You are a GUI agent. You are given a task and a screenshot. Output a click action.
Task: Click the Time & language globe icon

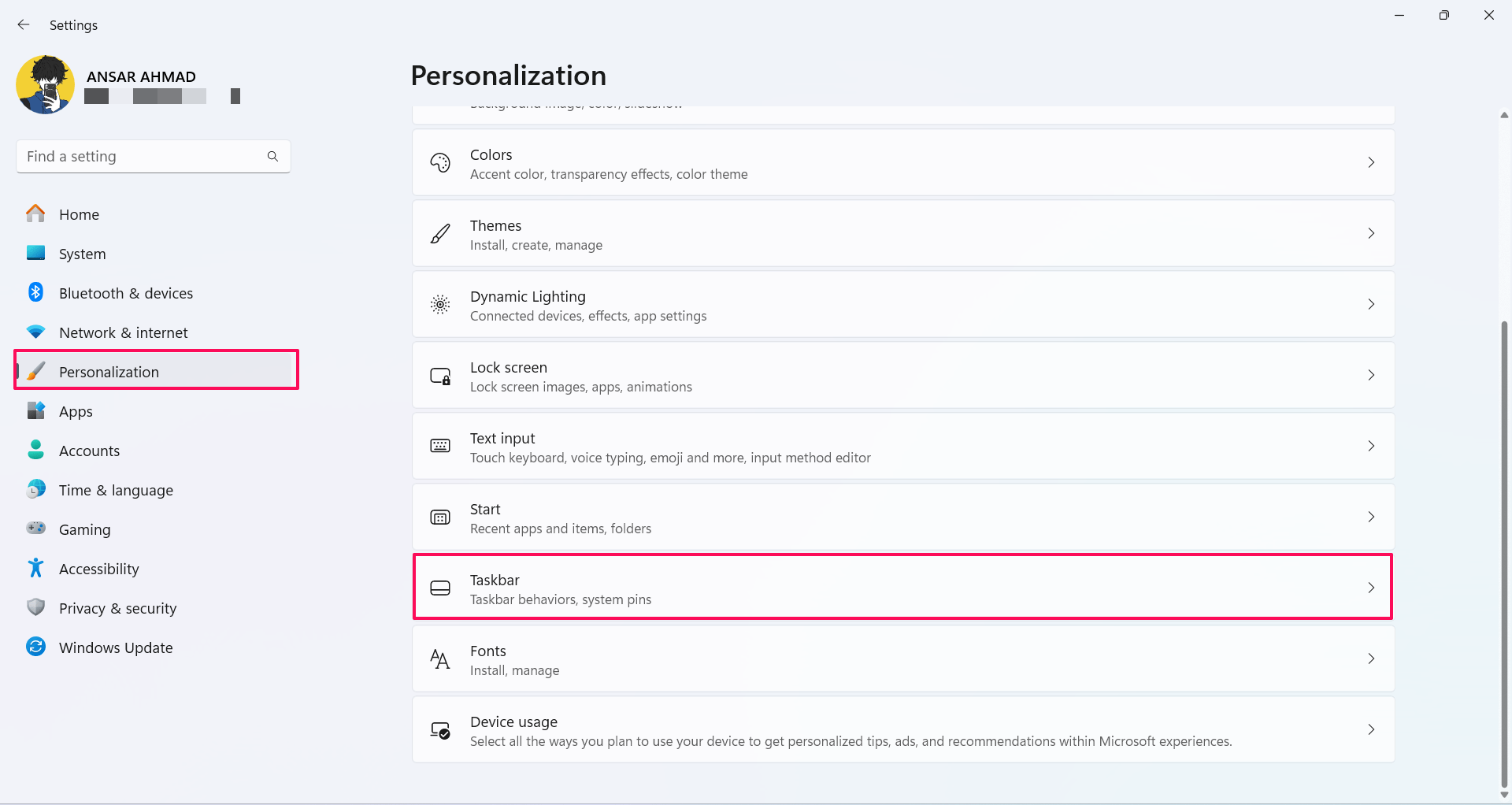point(35,489)
